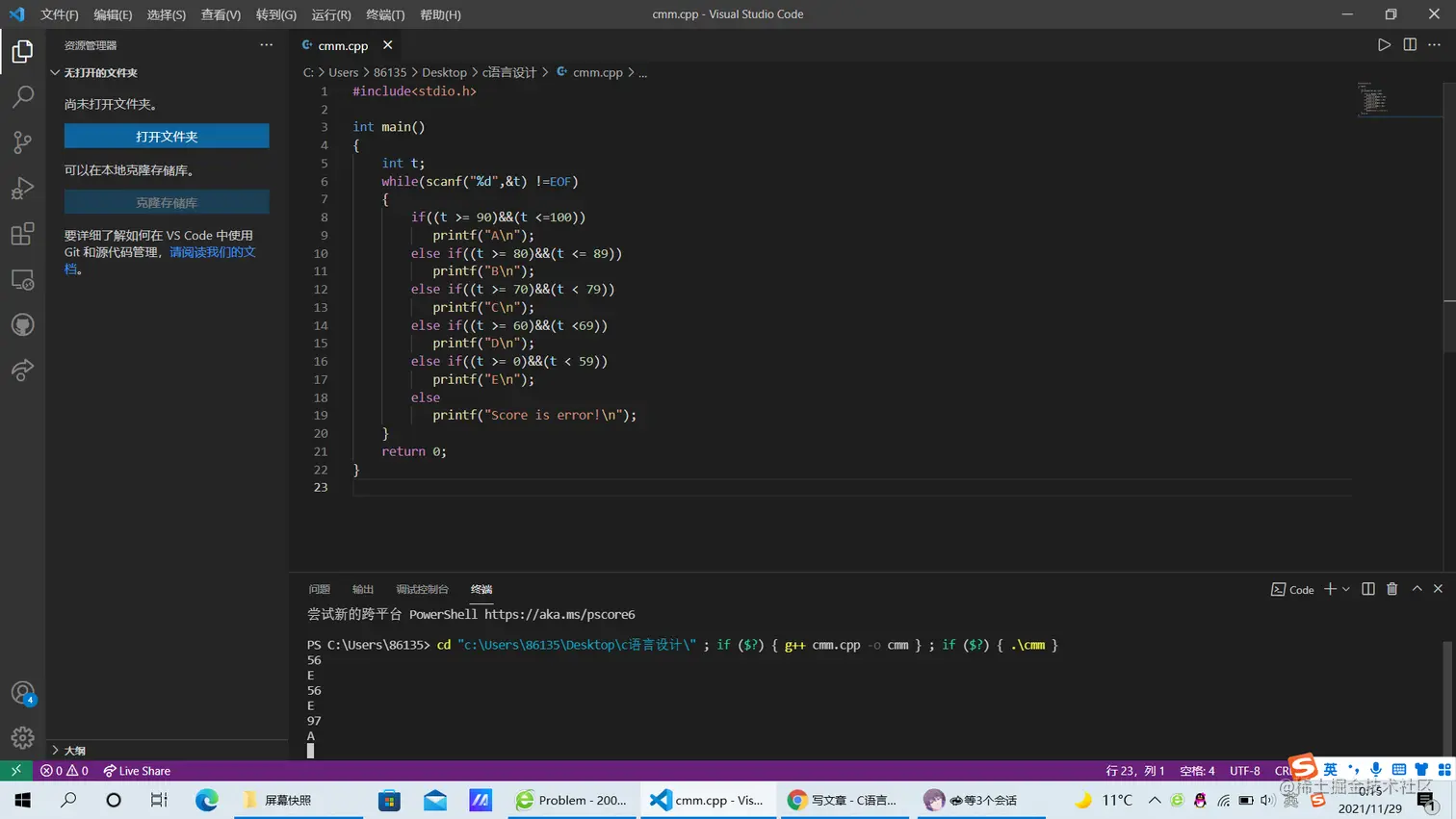Screen dimensions: 1456x819
Task: Open the Explorer panel's more actions menu
Action: click(267, 45)
